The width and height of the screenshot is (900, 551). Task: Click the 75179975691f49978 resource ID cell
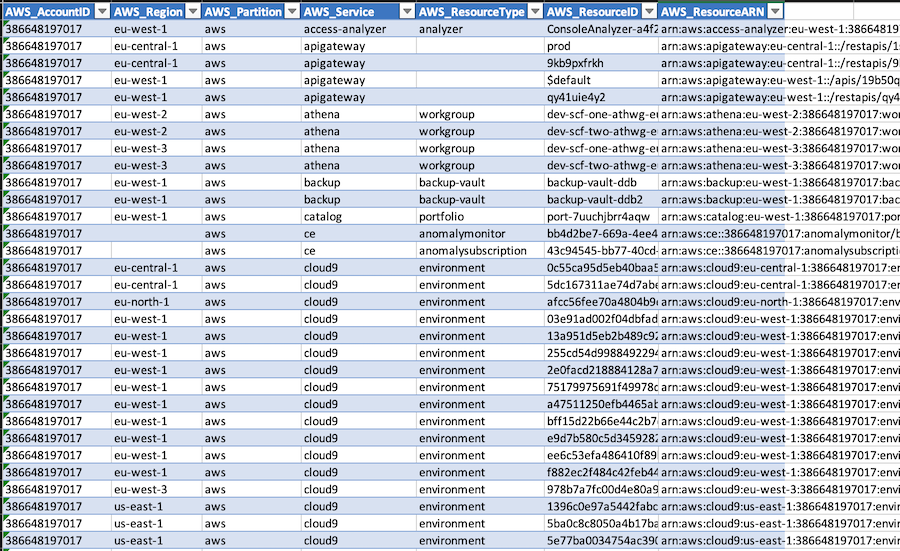coord(601,387)
